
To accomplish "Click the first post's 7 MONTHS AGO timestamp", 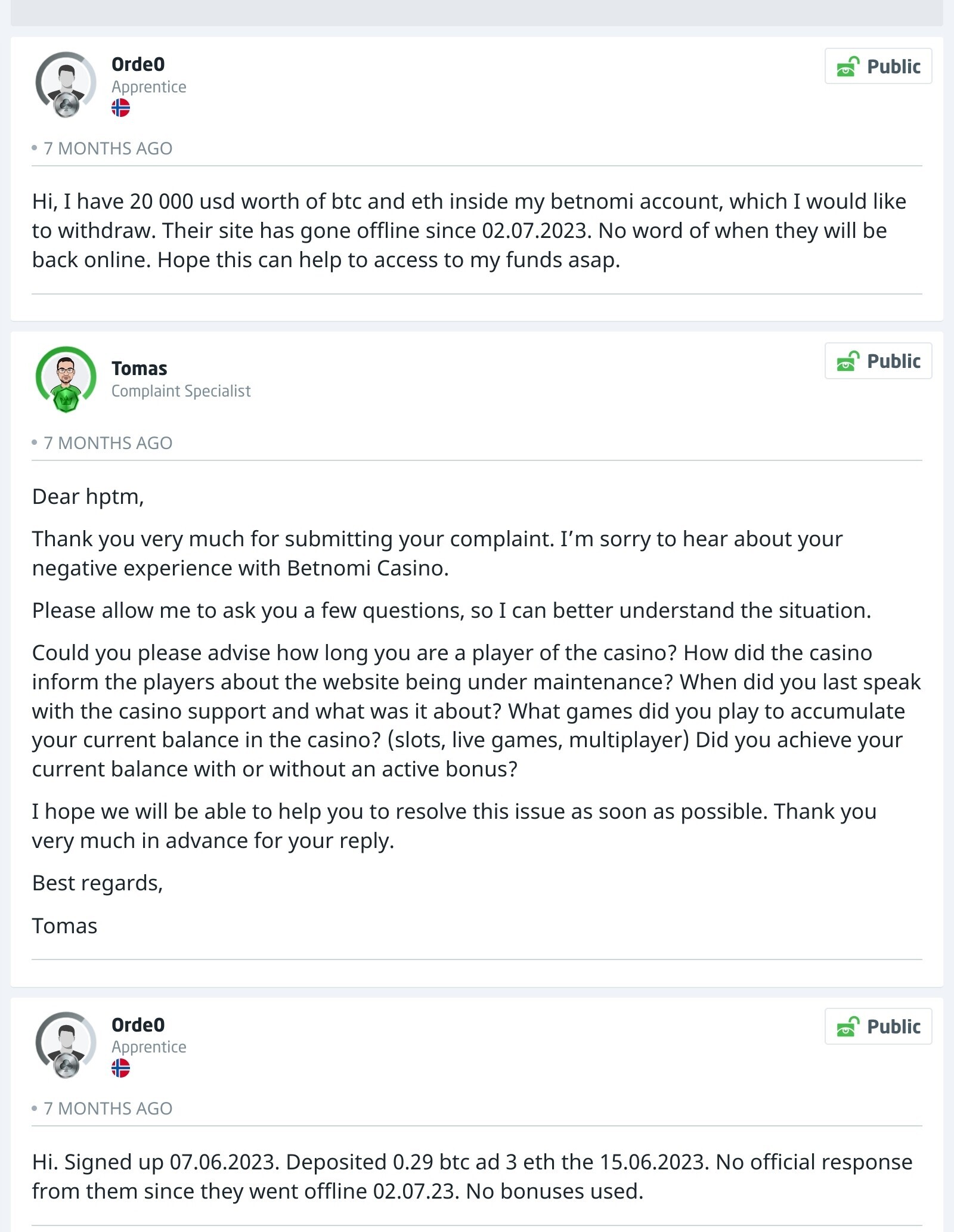I will point(108,148).
